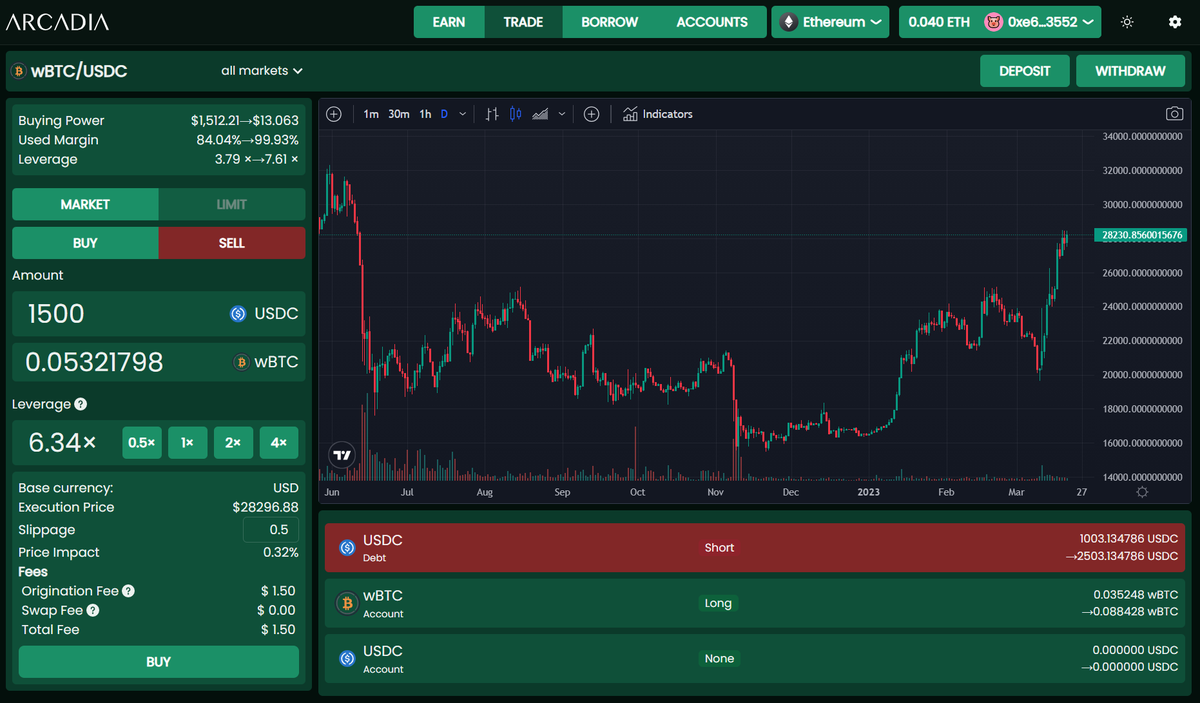Open the EARN tab

tap(449, 22)
